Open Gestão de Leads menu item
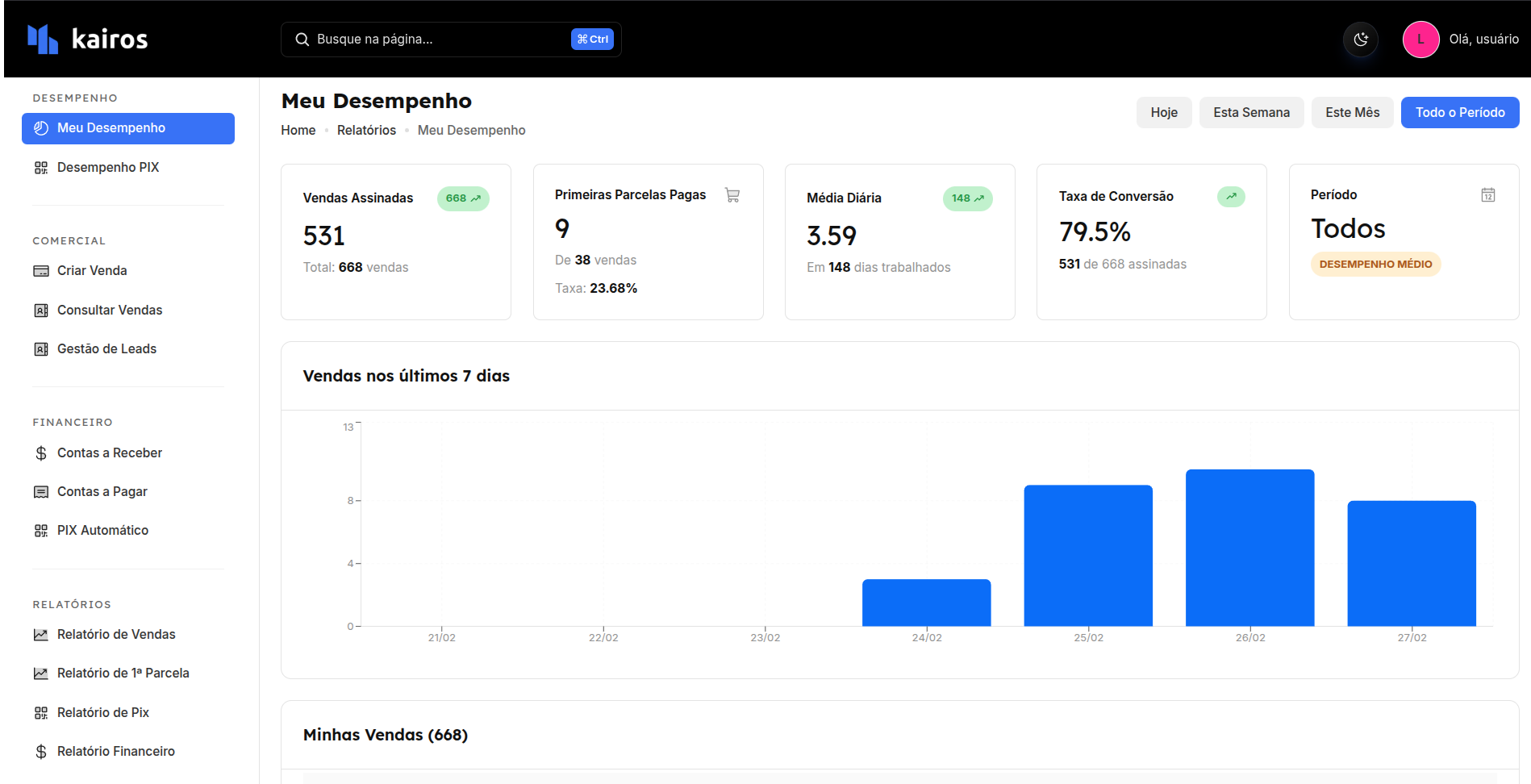 point(106,349)
